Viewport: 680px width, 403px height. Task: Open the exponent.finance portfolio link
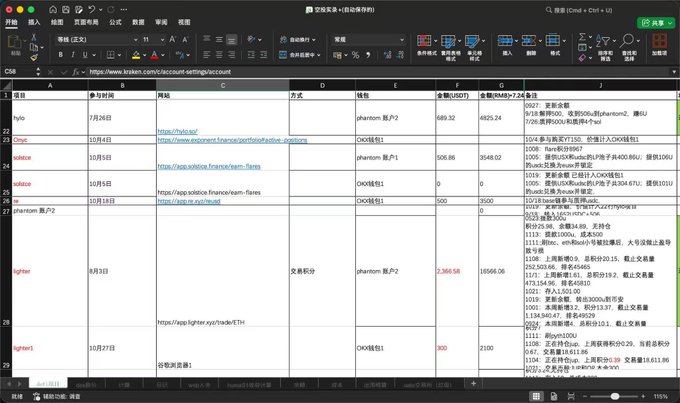[232, 140]
